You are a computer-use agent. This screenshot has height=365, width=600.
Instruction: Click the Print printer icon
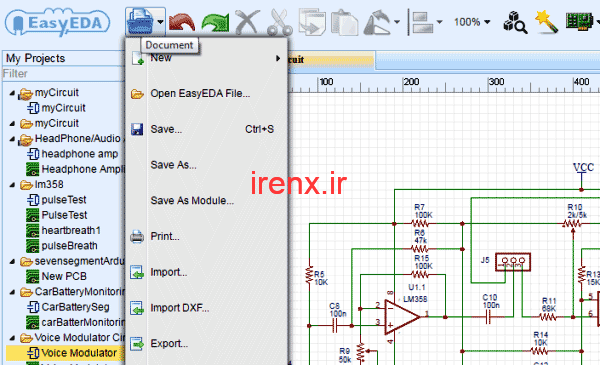(x=137, y=237)
